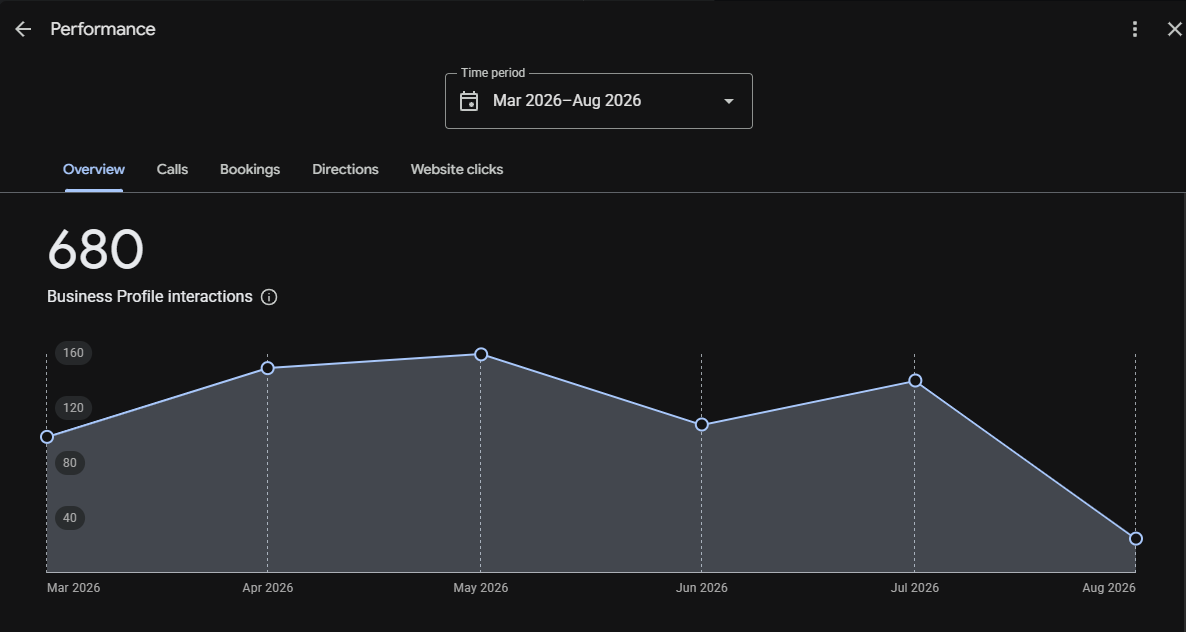
Task: Select the Overview tab
Action: [x=94, y=169]
